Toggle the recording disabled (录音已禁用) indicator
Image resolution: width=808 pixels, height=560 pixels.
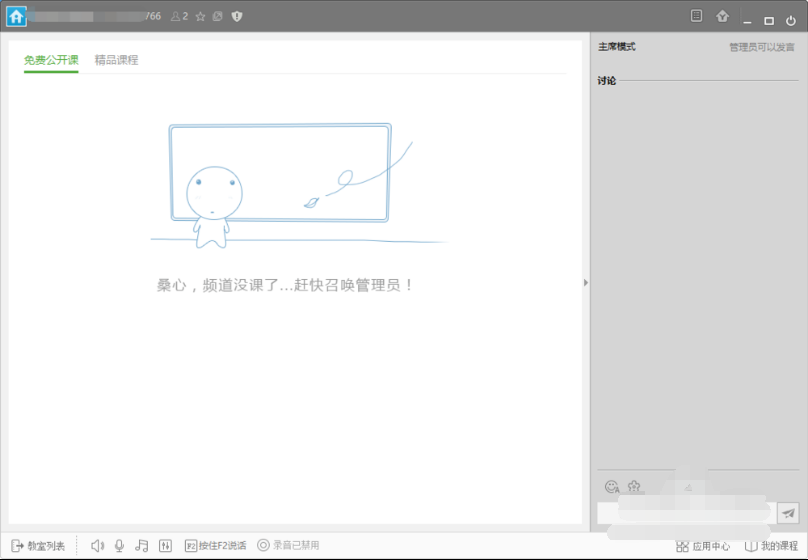tap(288, 545)
